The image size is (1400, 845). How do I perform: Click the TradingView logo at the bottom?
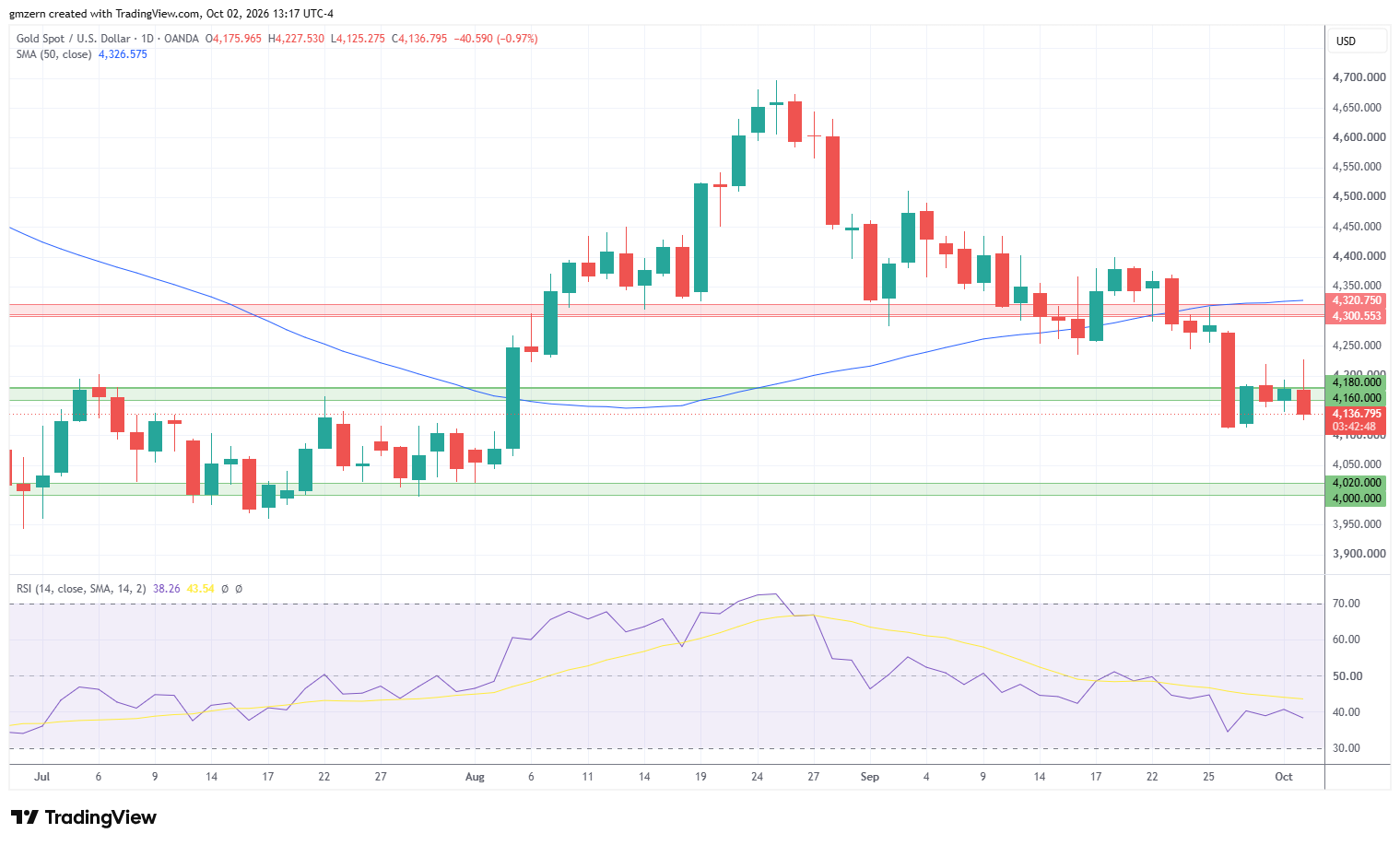tap(84, 817)
